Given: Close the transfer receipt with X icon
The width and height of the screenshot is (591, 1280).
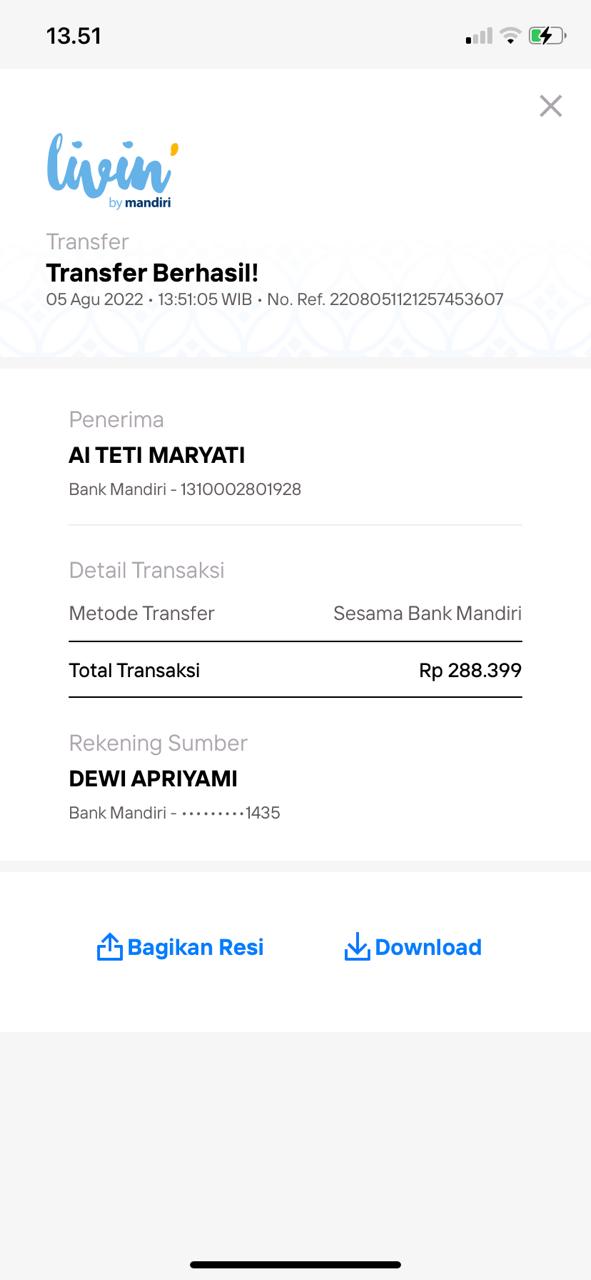Looking at the screenshot, I should pos(551,106).
